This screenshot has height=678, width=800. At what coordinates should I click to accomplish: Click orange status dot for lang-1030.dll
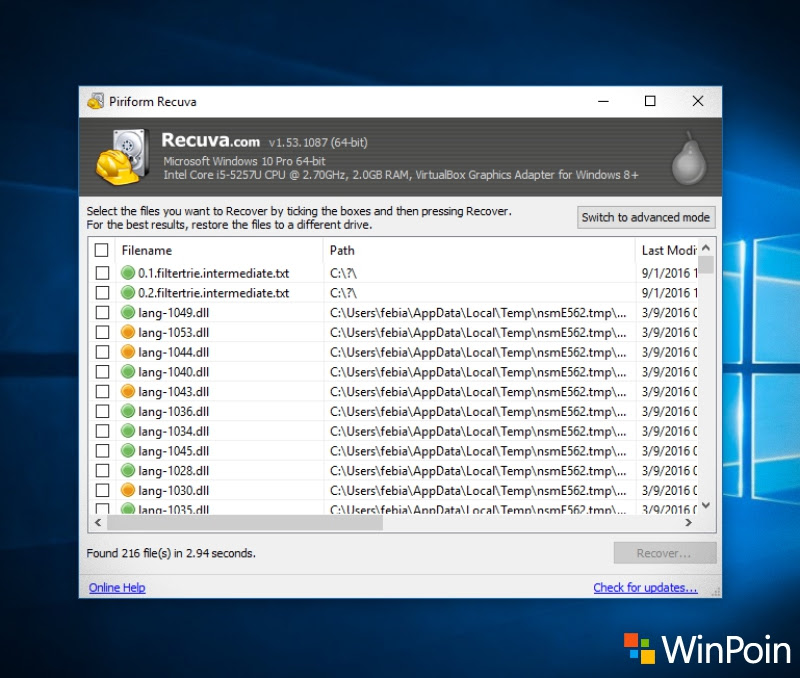coord(128,490)
